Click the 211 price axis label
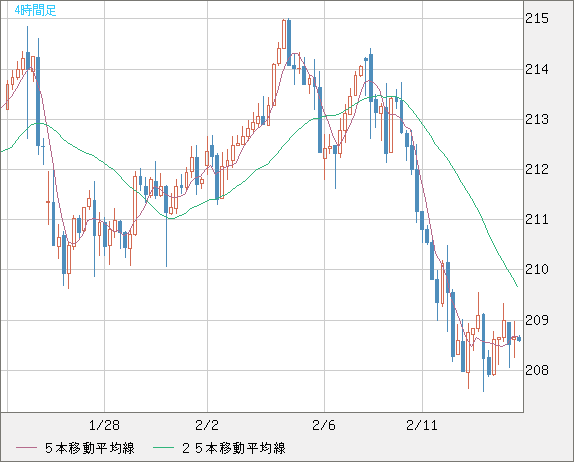The width and height of the screenshot is (574, 462). point(537,220)
